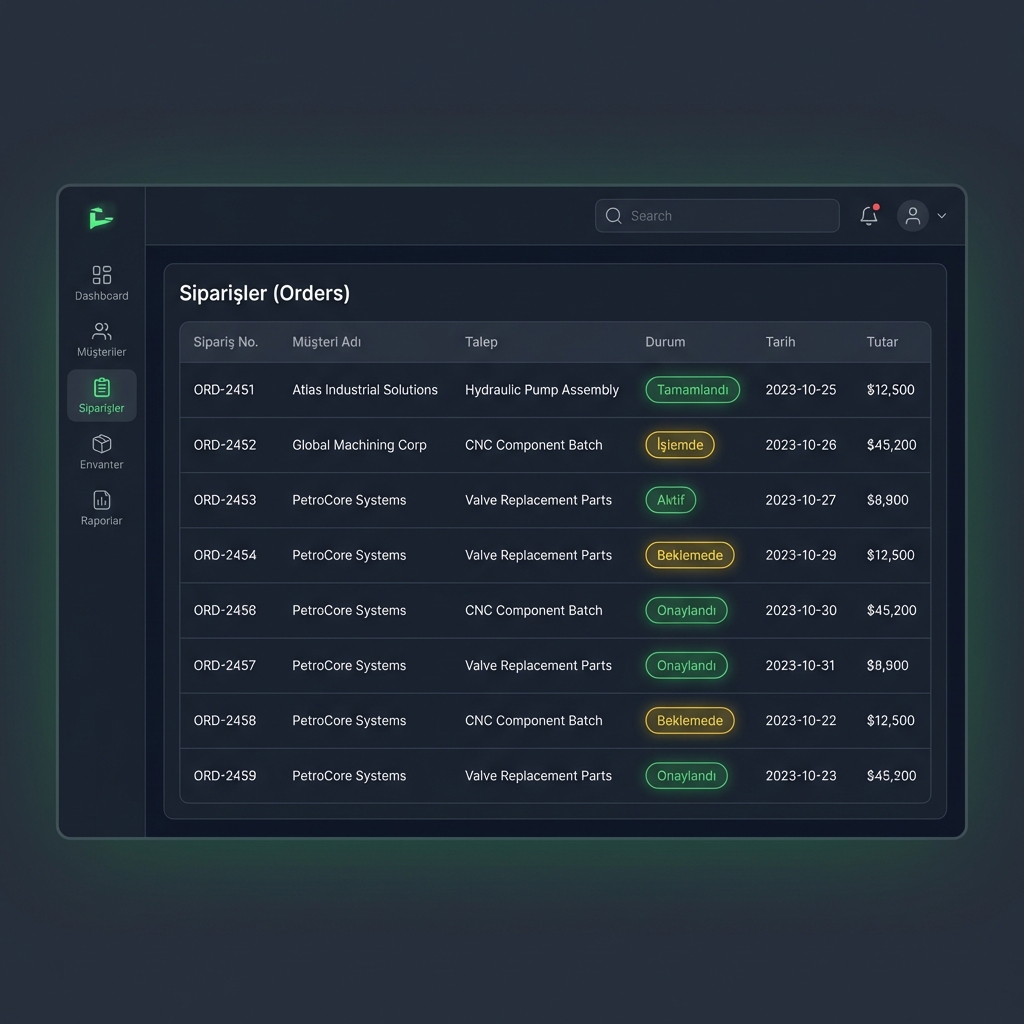Open the Müşteriler people icon

(x=102, y=331)
